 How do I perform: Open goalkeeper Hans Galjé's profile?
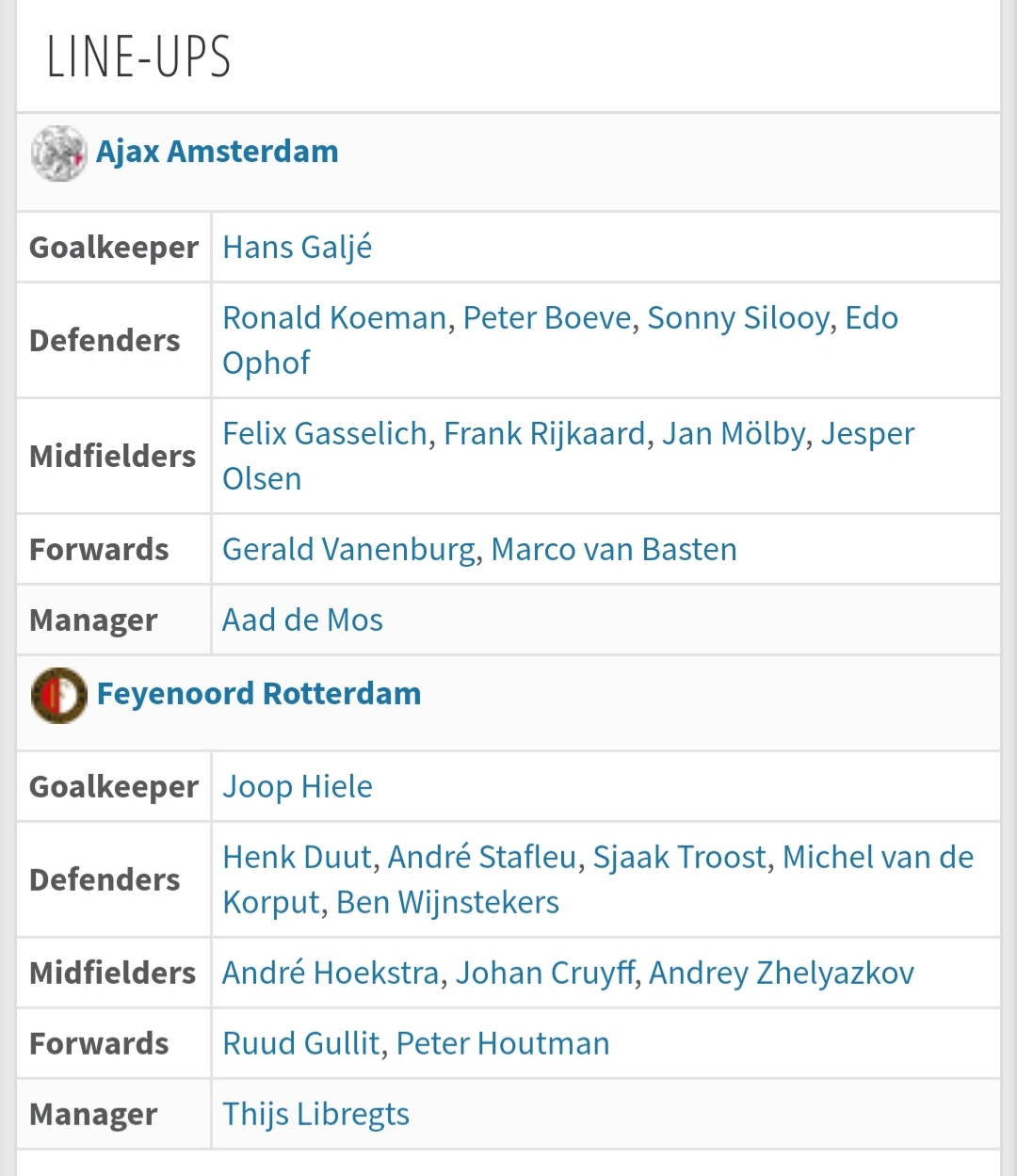click(x=298, y=248)
